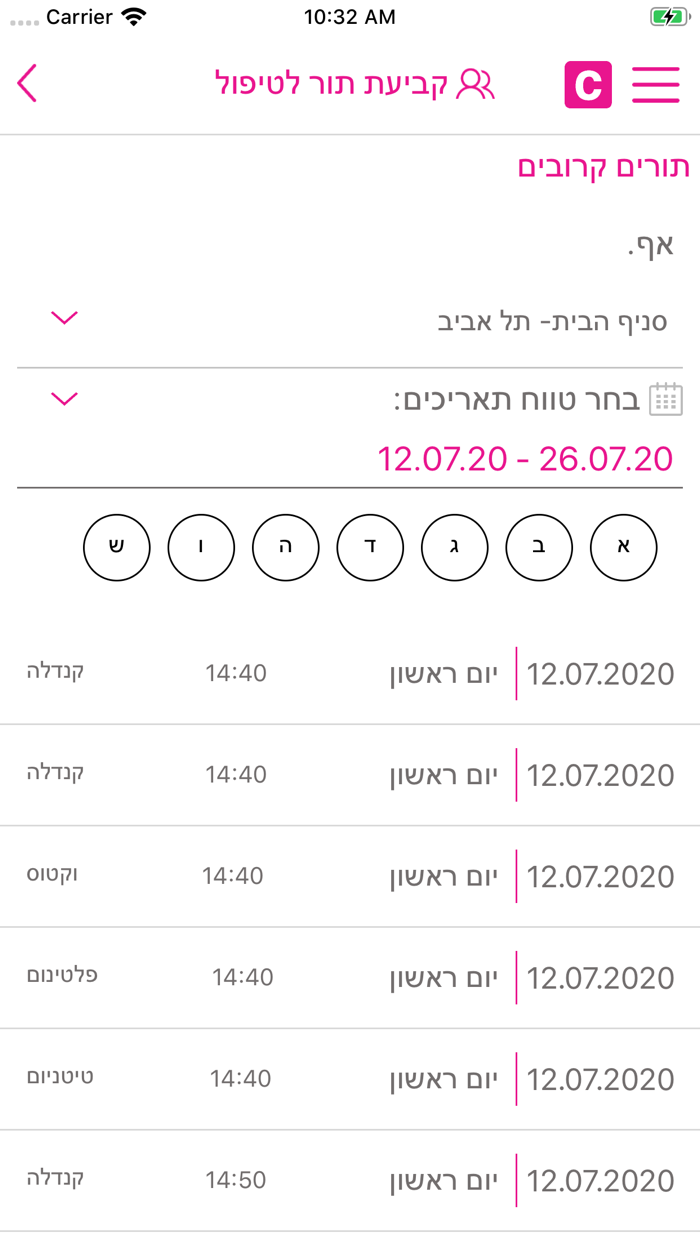Expand the date range chevron

tap(64, 400)
